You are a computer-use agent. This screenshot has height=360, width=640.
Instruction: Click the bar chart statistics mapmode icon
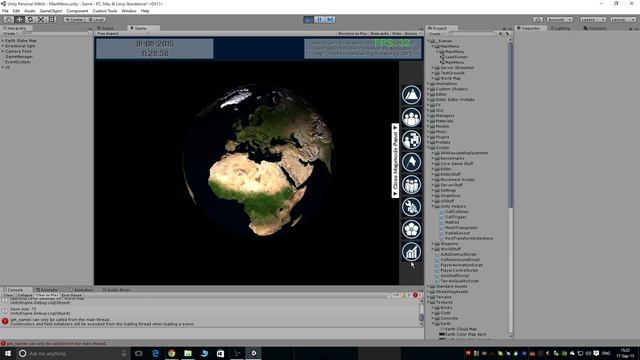pos(411,251)
